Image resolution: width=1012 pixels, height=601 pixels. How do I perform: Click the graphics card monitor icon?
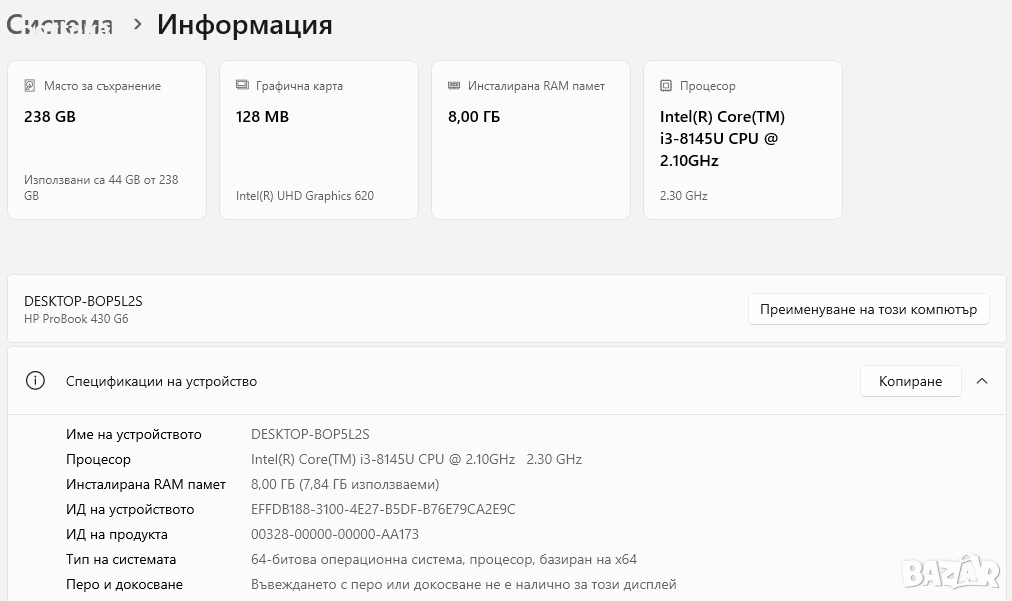(x=242, y=86)
